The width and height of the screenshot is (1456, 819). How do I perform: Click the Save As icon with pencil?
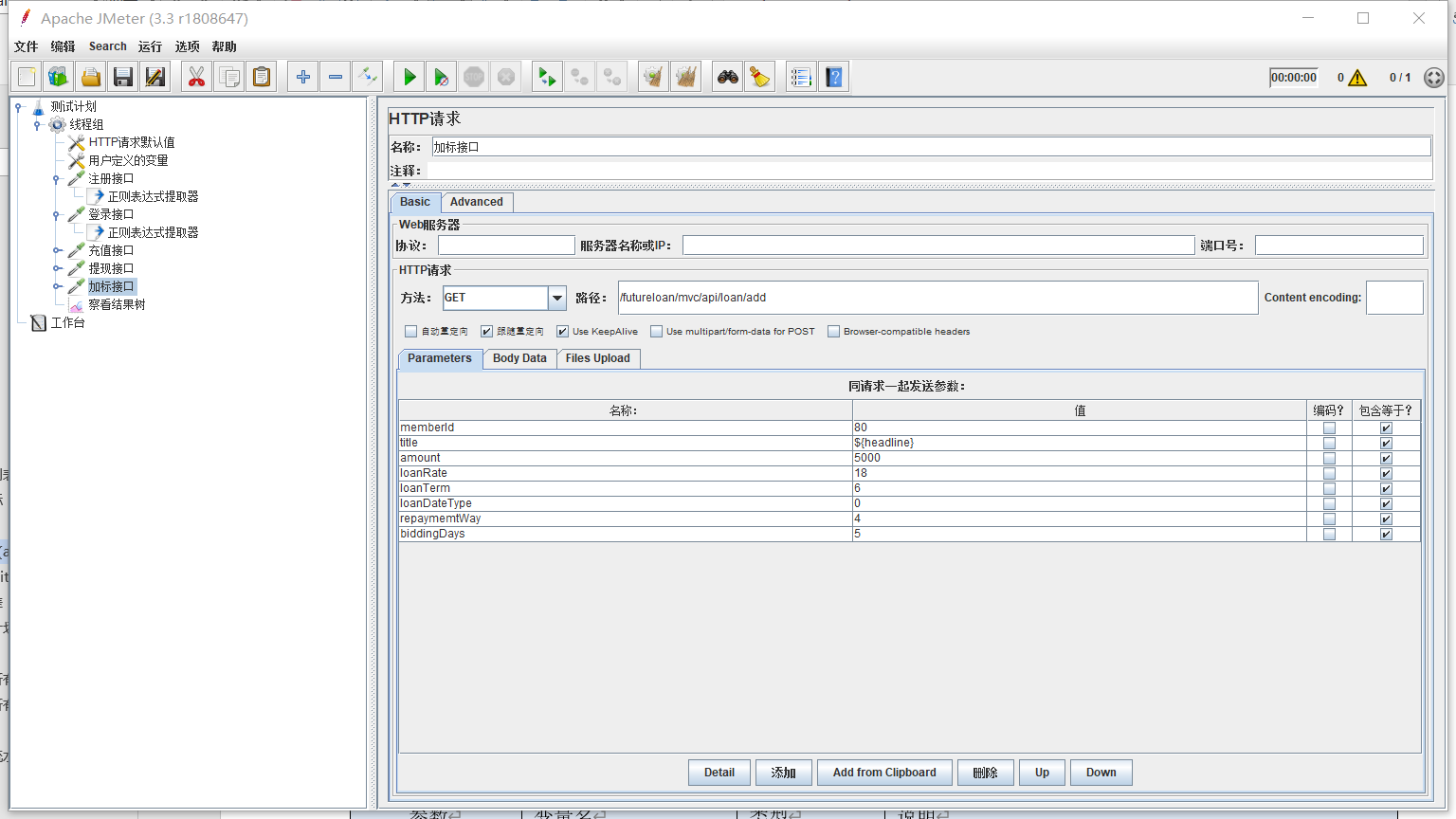[155, 77]
